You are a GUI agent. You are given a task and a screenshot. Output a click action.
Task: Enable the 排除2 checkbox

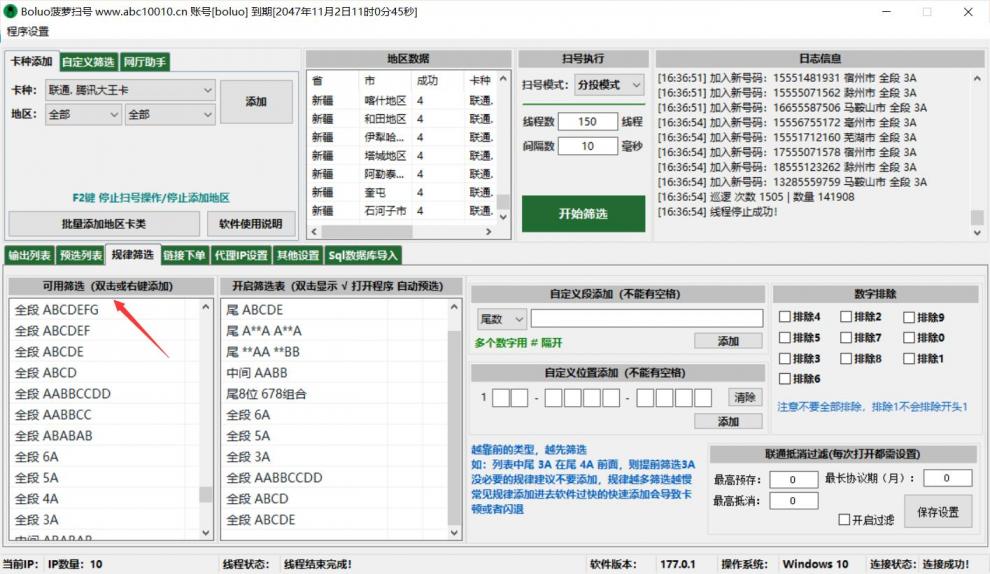tap(846, 317)
